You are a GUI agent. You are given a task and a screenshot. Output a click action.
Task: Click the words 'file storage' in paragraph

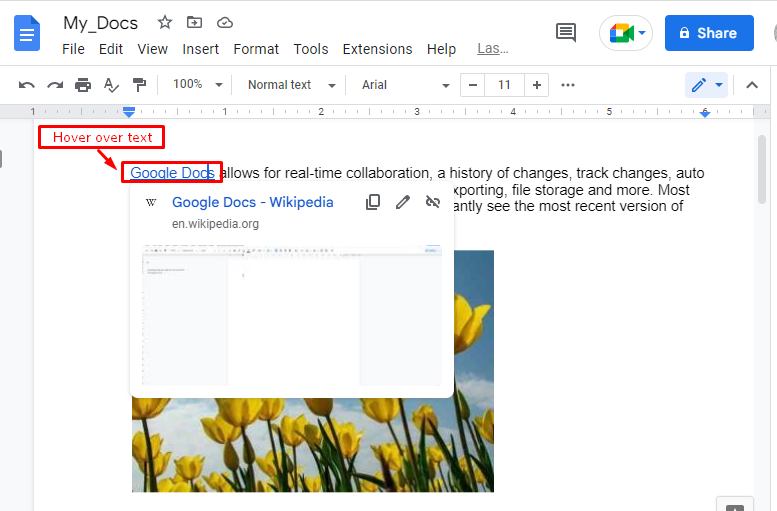pos(548,190)
